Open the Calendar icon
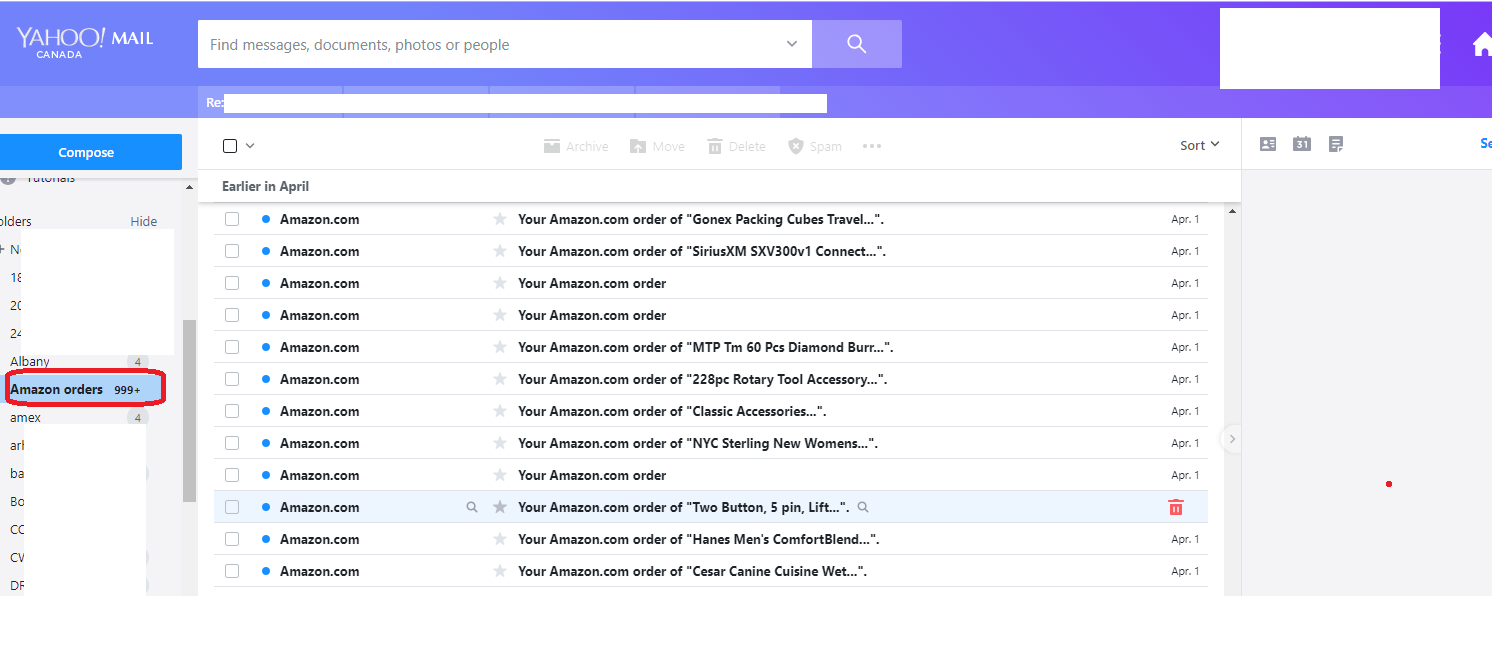 point(1301,144)
